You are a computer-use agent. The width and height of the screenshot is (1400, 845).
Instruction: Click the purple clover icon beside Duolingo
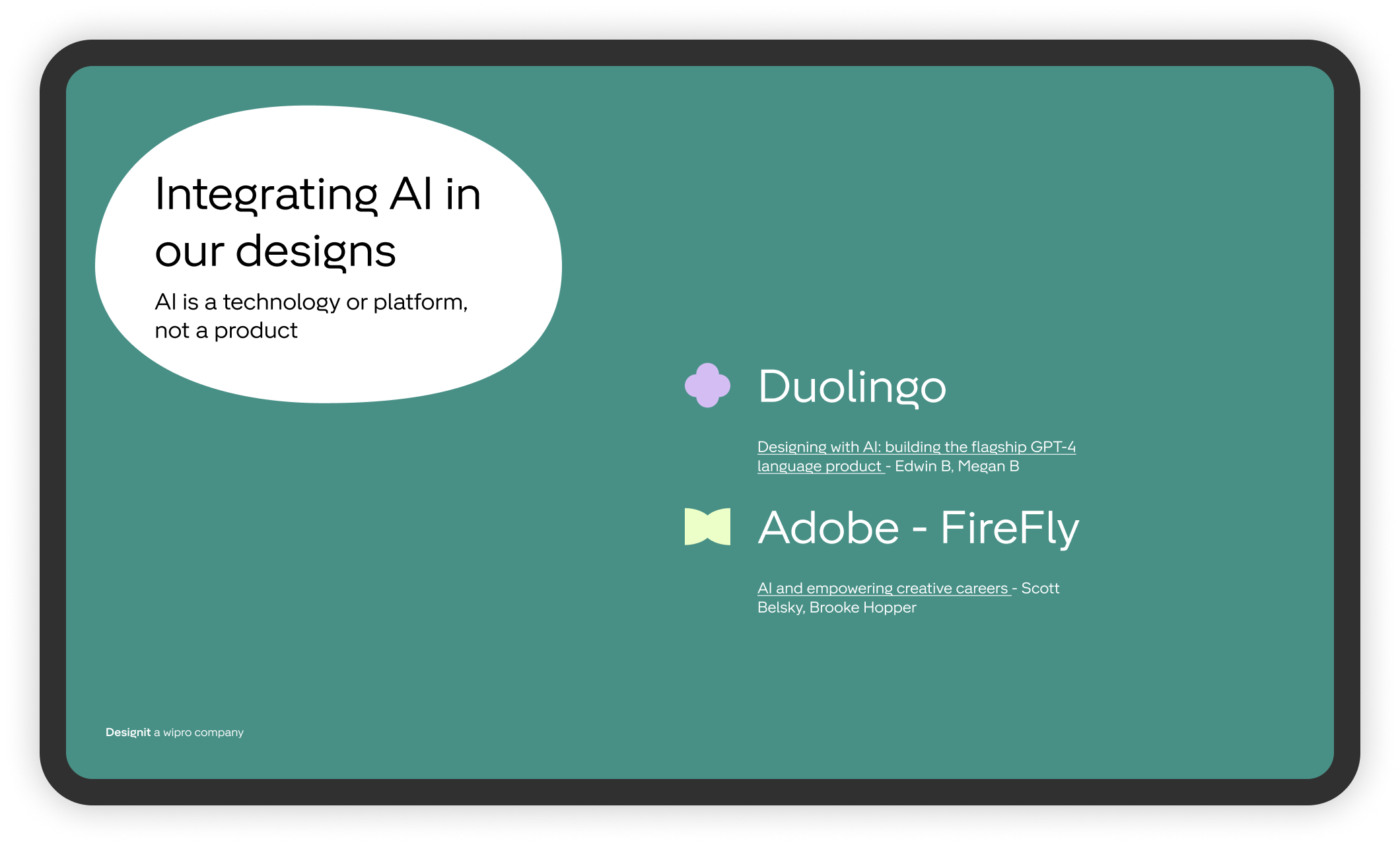tap(707, 386)
